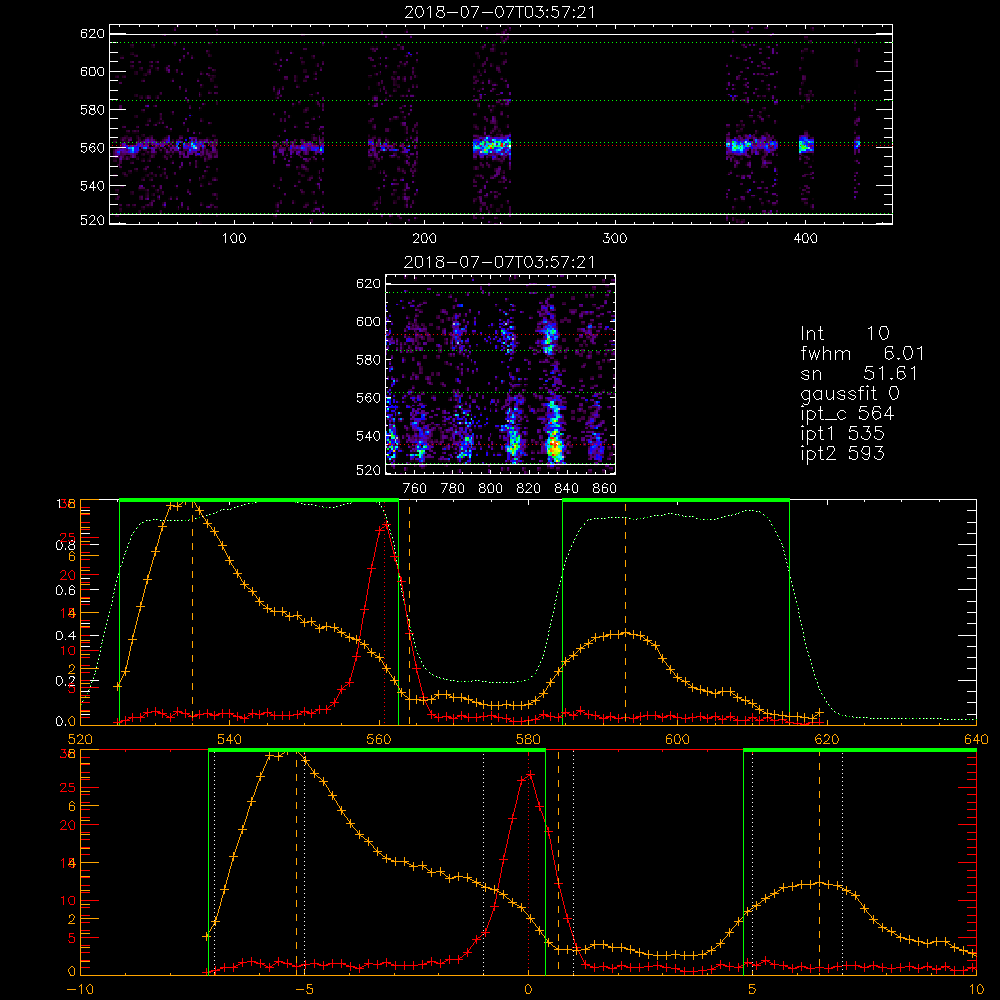Click the 540 x-axis label of third plot
Image resolution: width=1000 pixels, height=1000 pixels.
pyautogui.click(x=230, y=739)
